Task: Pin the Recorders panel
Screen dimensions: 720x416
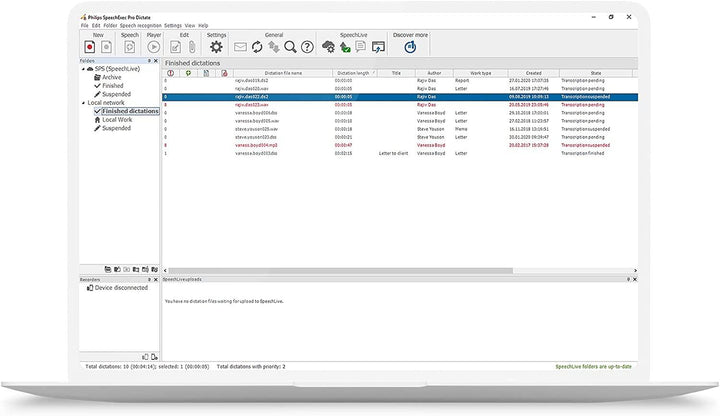Action: 149,280
